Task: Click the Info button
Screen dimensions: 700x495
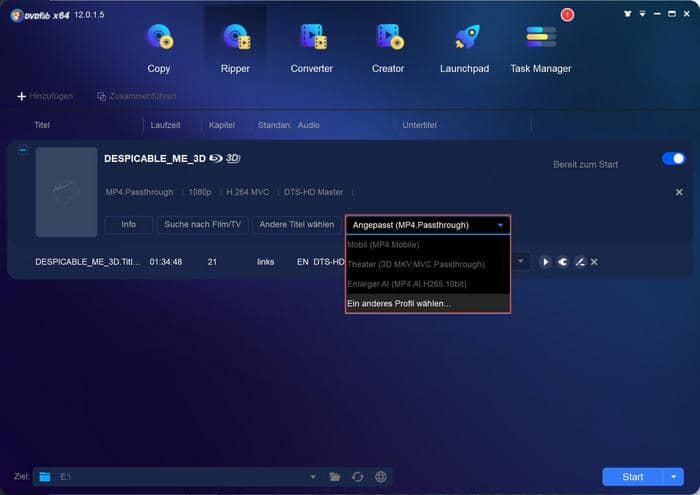Action: click(129, 225)
